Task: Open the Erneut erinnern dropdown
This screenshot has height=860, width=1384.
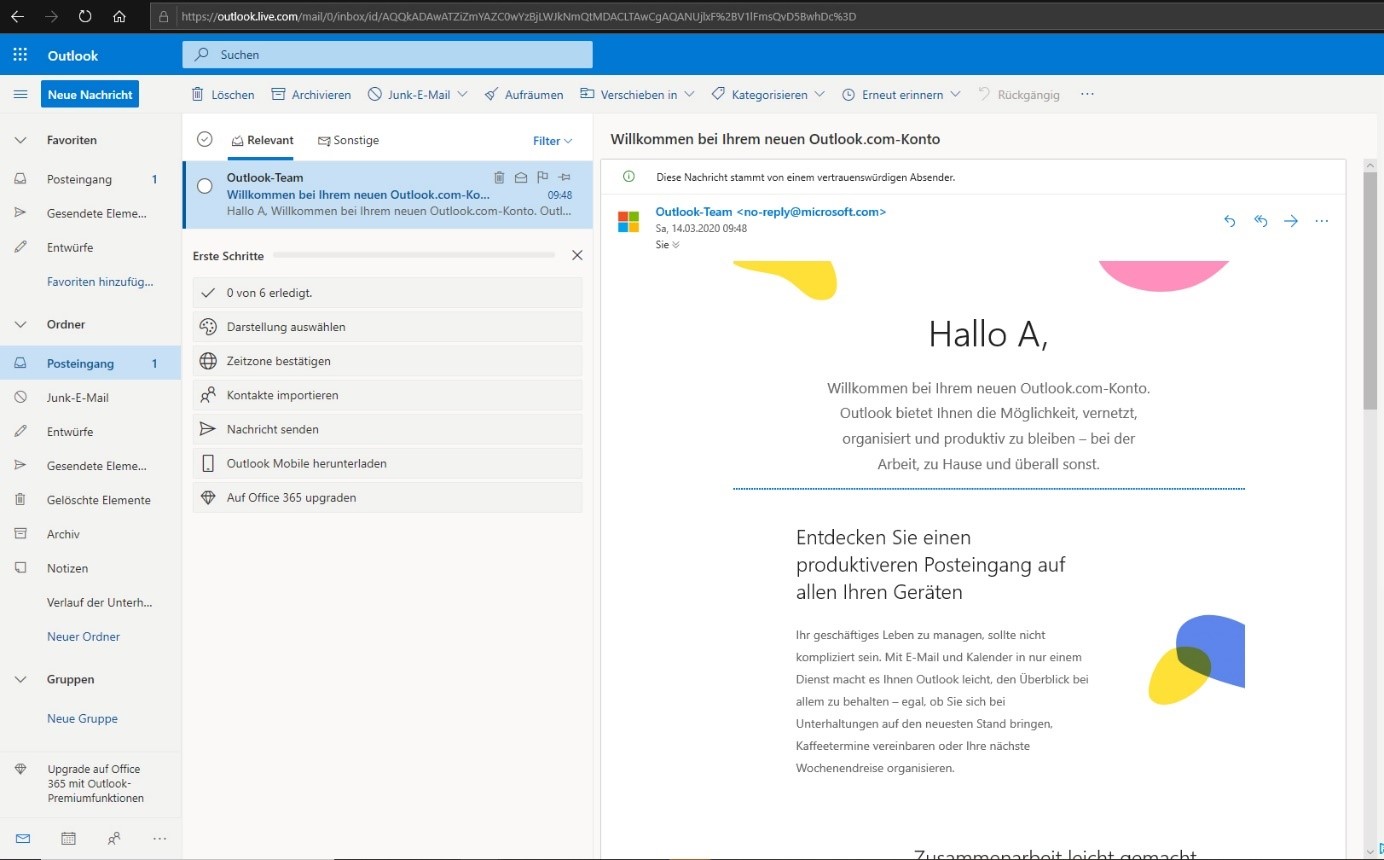Action: coord(901,95)
